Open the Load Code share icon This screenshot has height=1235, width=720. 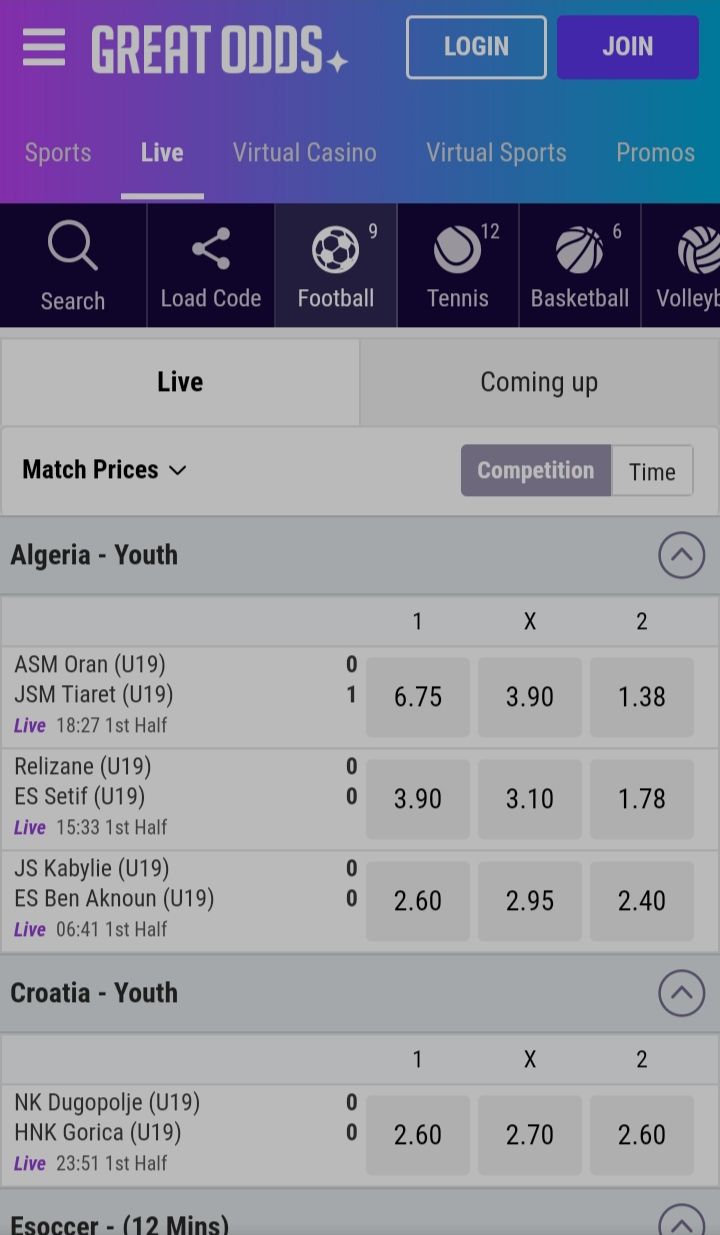tap(210, 250)
